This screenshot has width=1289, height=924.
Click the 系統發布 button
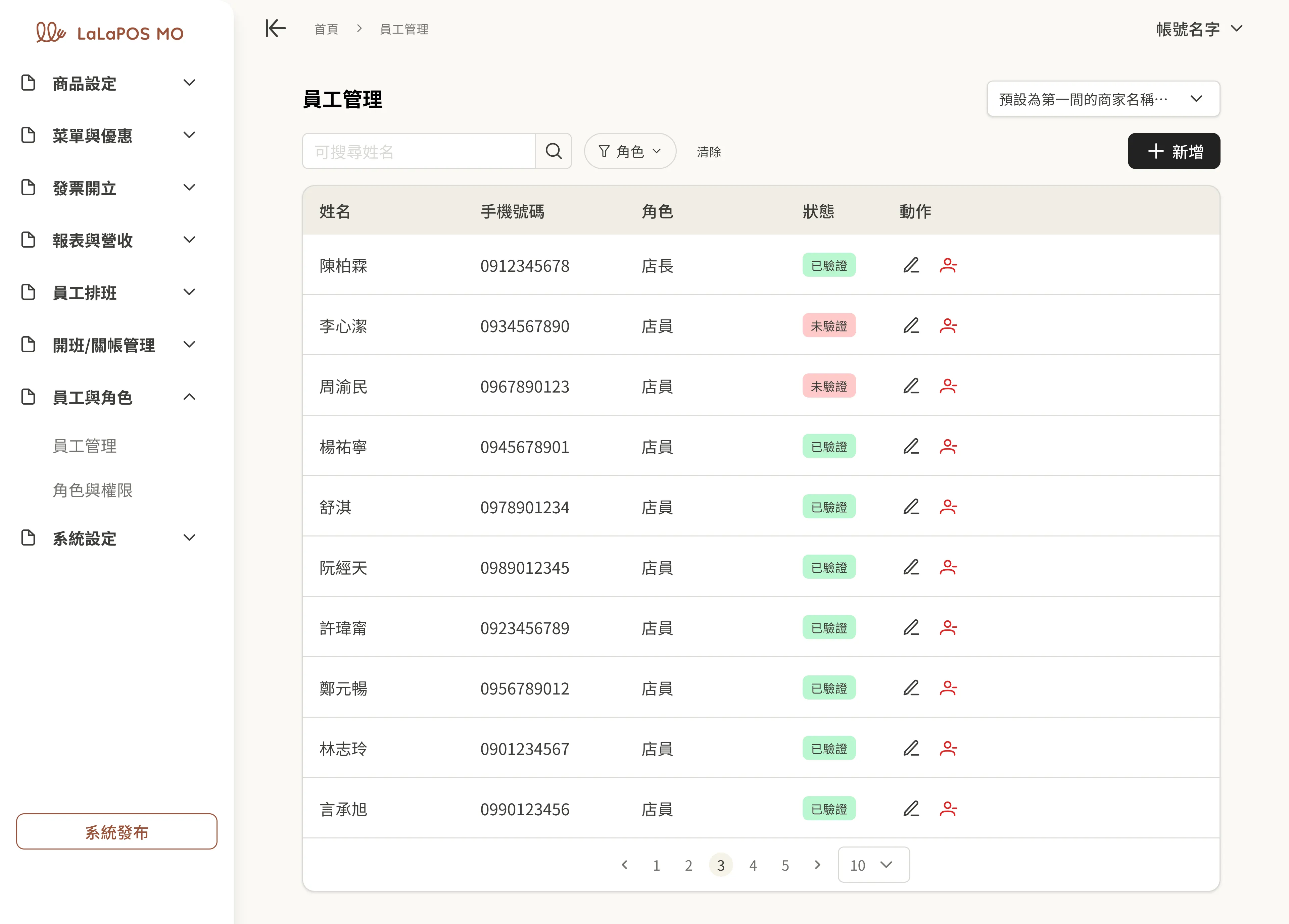[116, 831]
